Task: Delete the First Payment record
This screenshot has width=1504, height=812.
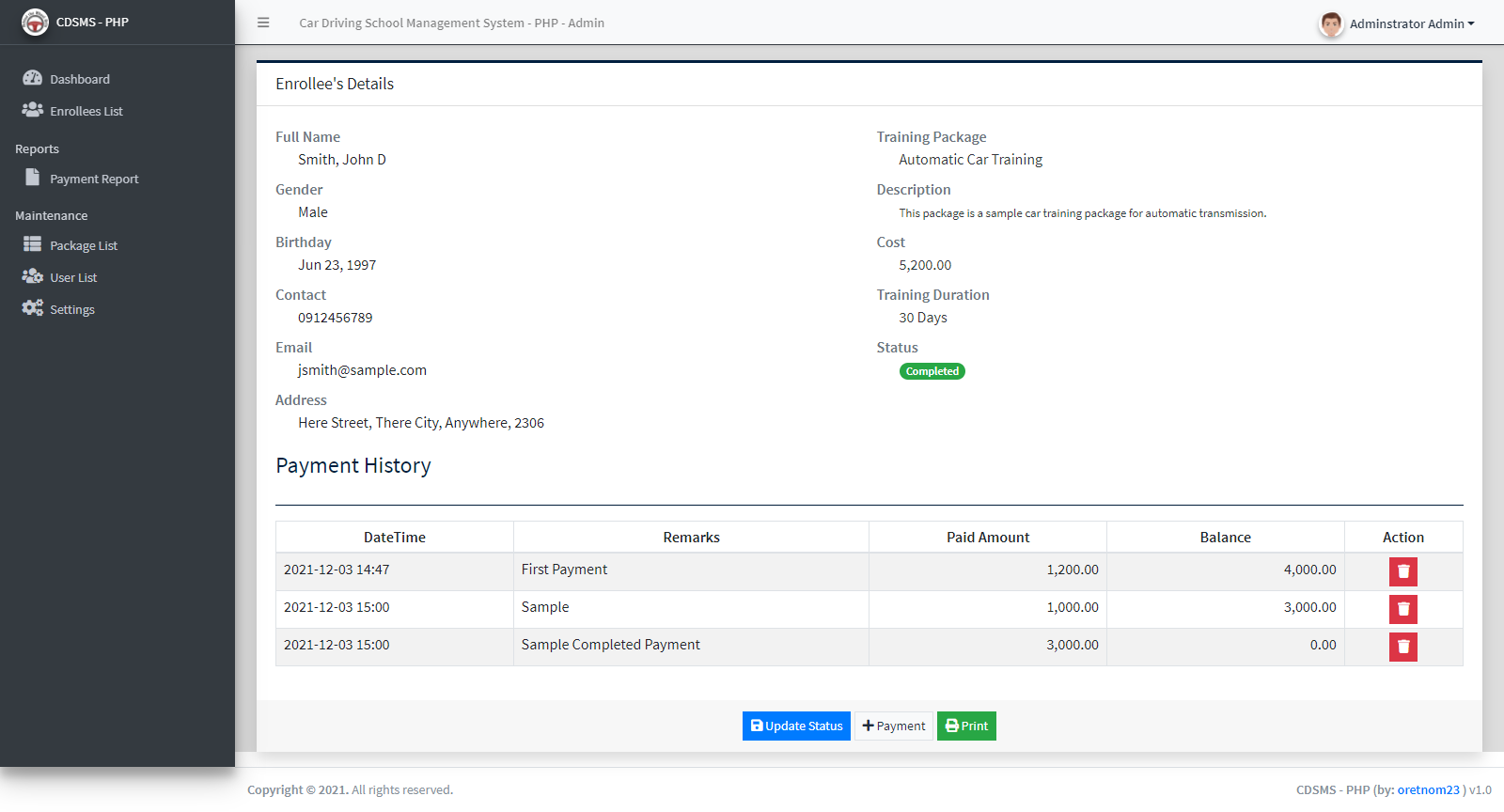Action: coord(1403,571)
